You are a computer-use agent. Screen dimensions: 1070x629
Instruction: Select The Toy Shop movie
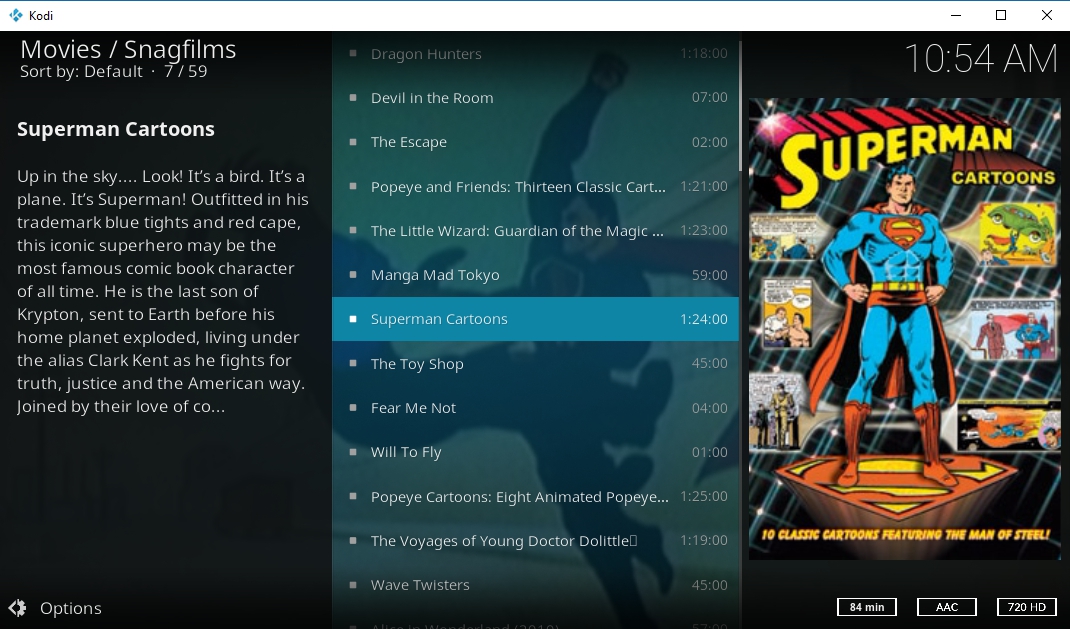535,364
